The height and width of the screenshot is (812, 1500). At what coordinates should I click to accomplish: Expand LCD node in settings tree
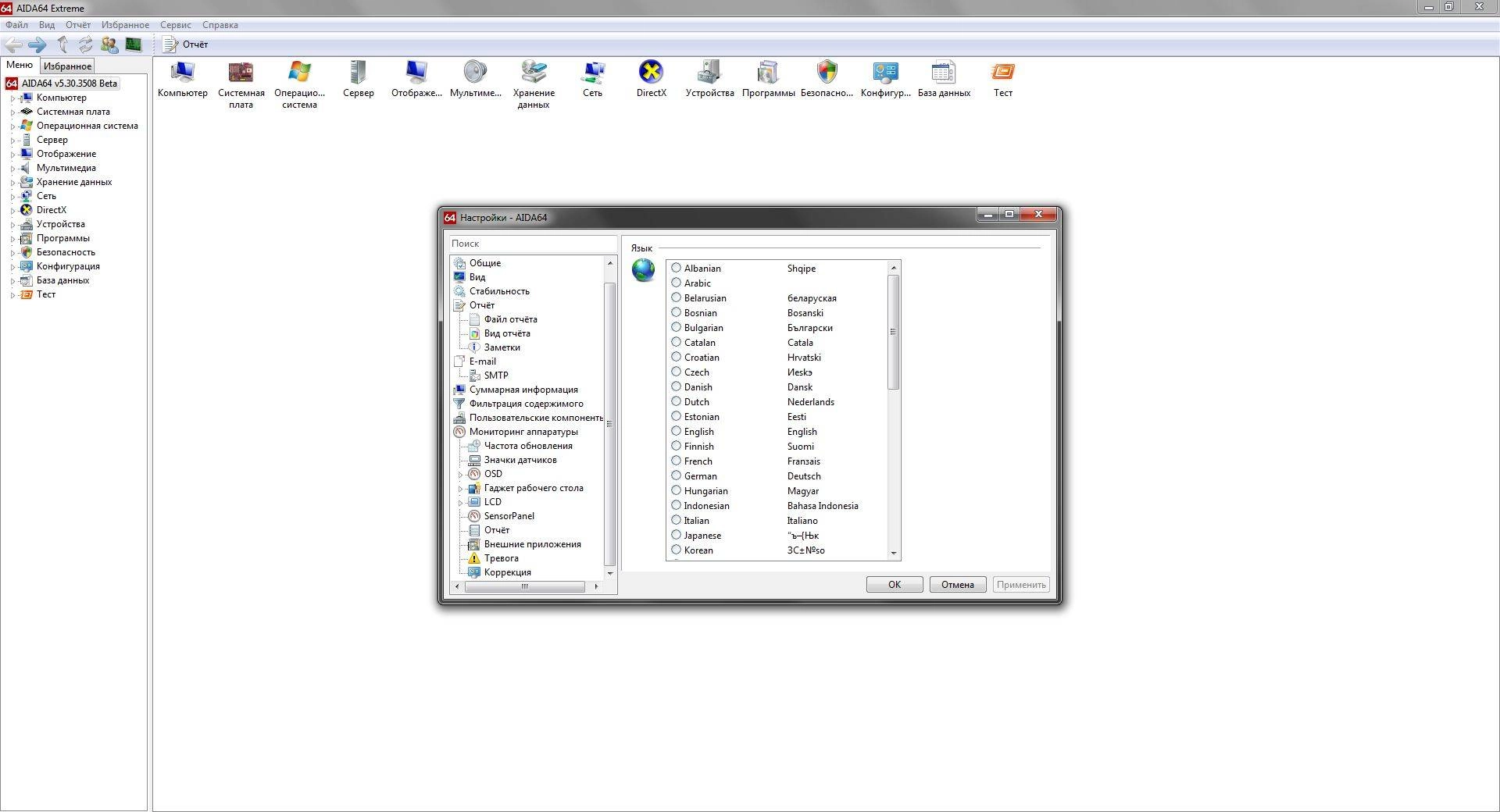coord(461,503)
